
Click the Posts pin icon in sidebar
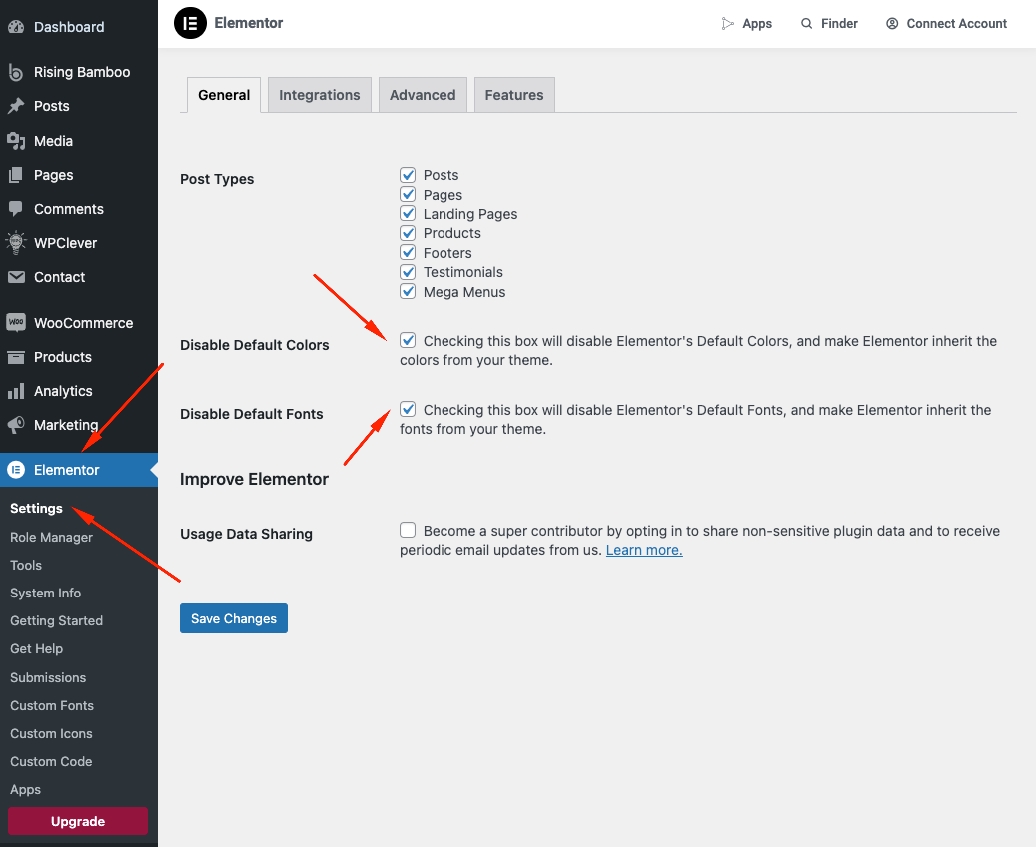[16, 106]
